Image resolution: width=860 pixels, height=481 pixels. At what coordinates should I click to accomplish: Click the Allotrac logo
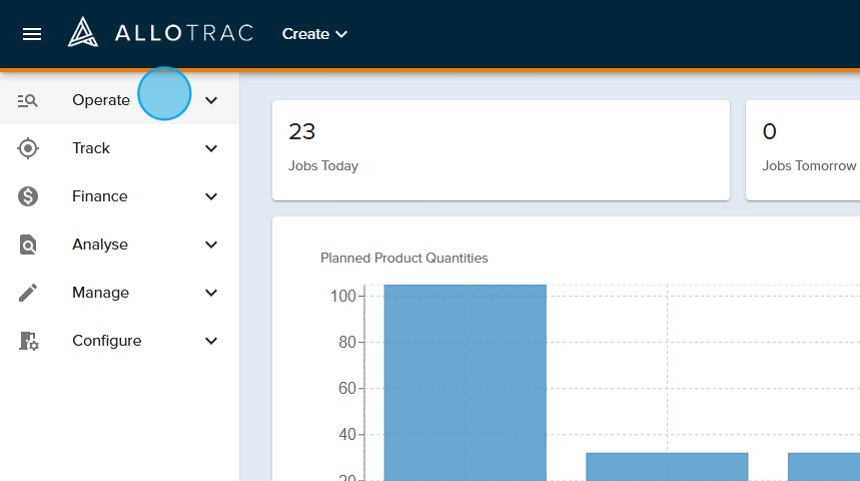click(x=160, y=33)
